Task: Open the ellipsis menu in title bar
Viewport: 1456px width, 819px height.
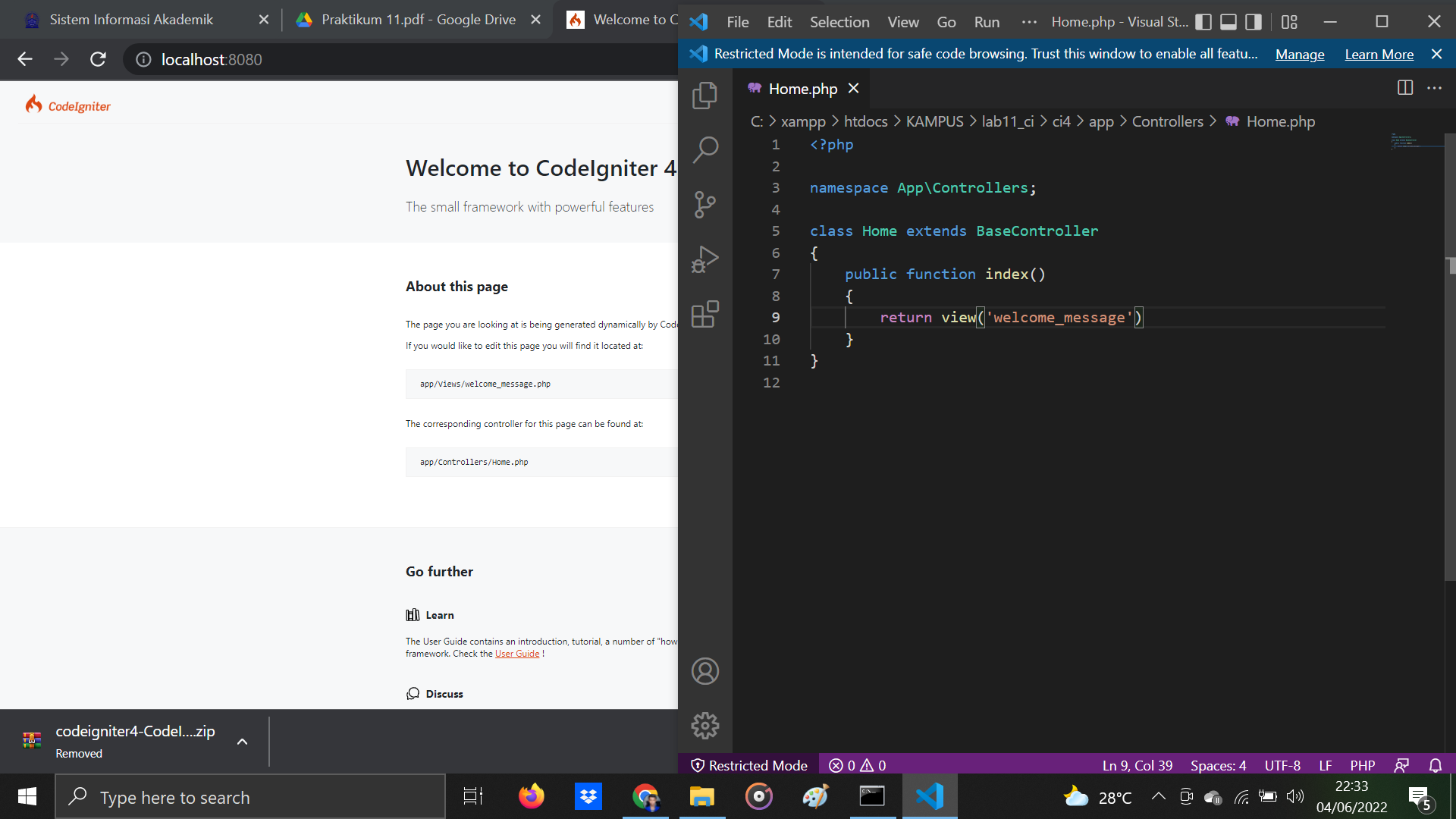Action: tap(1029, 22)
